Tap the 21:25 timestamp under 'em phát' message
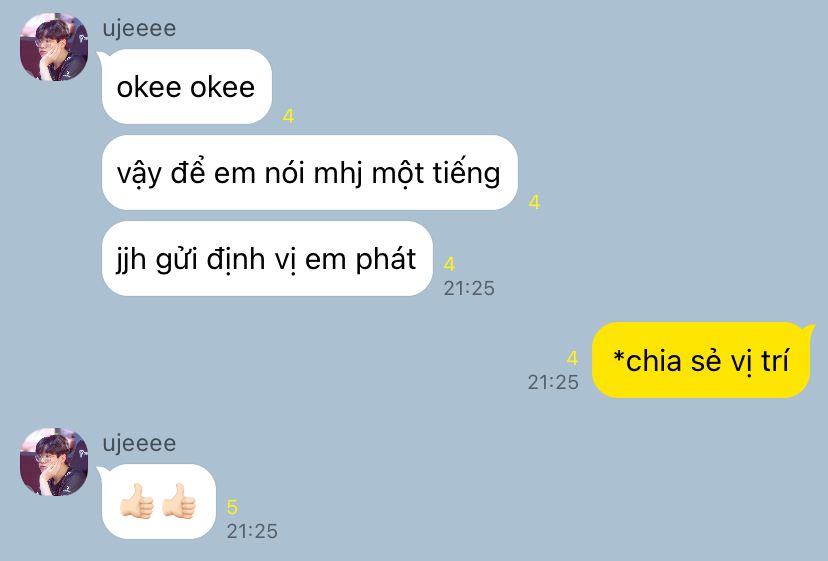This screenshot has height=561, width=828. [469, 288]
